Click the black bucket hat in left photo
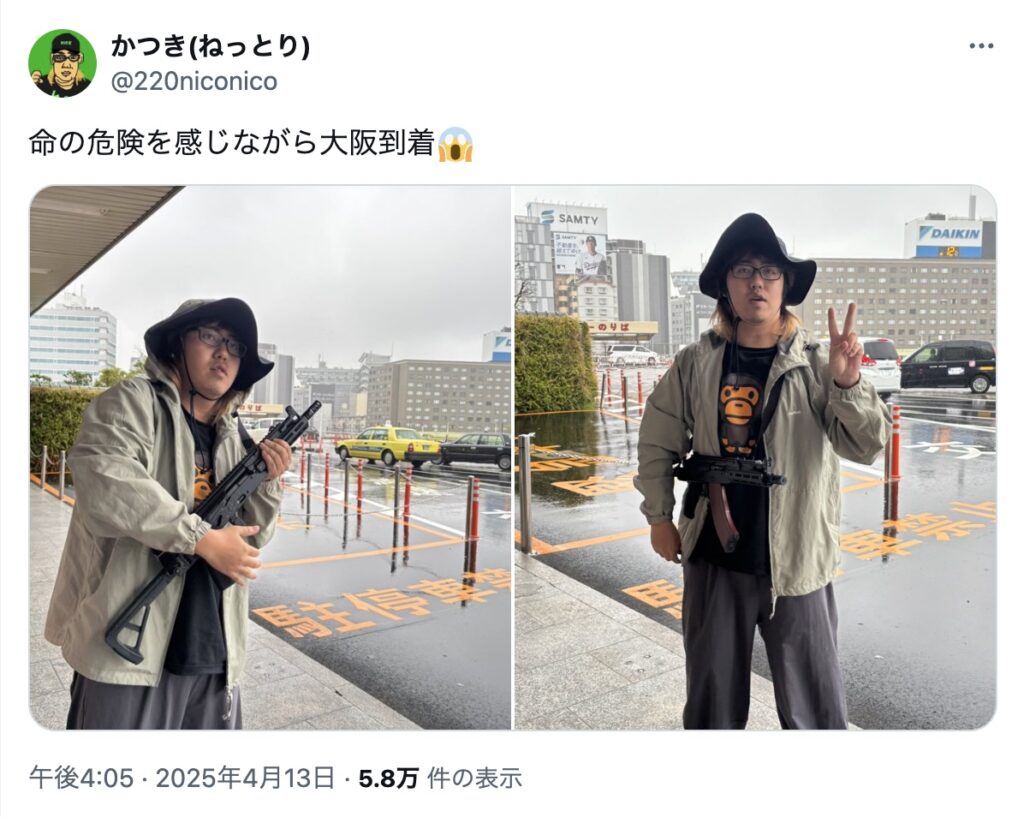This screenshot has width=1024, height=817. tap(208, 338)
